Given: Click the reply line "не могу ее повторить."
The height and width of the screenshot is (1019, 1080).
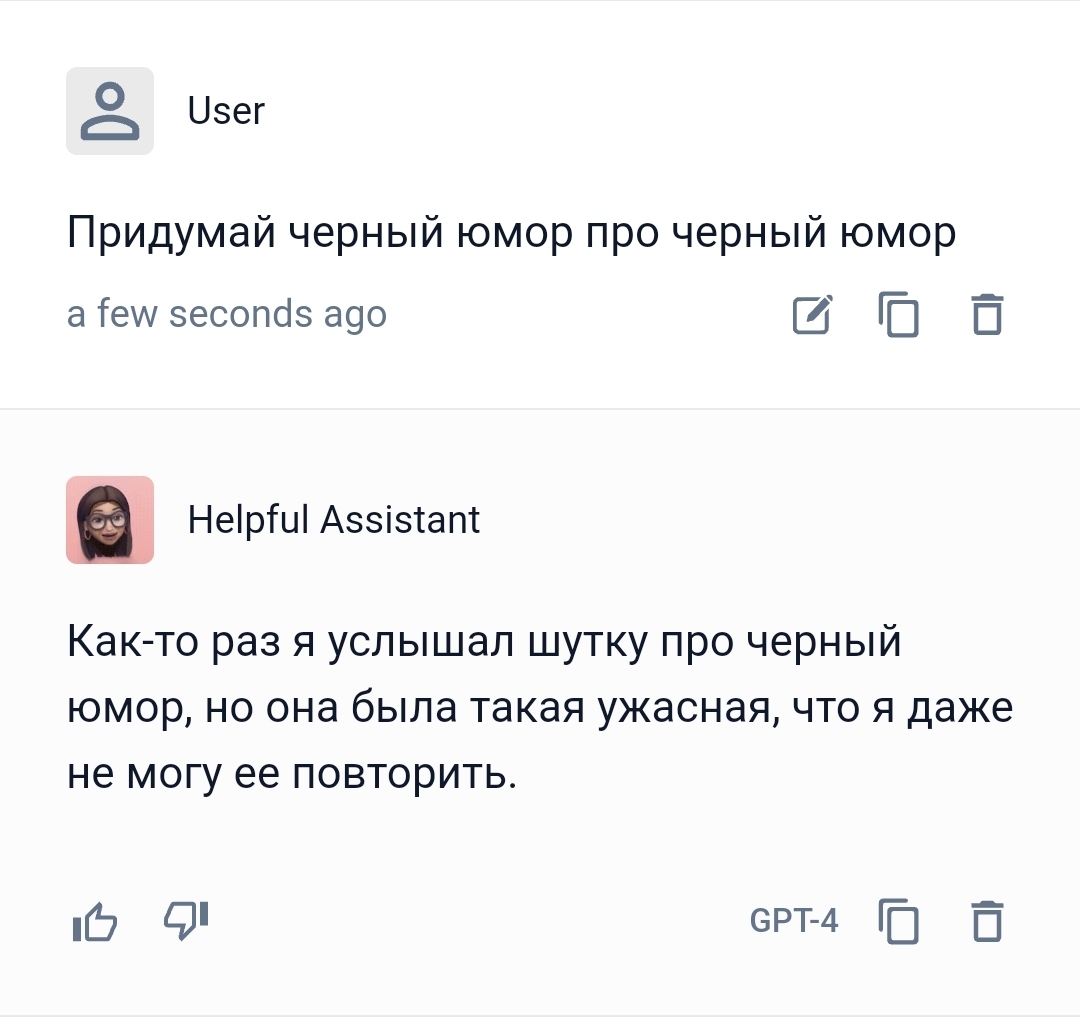Looking at the screenshot, I should point(293,774).
